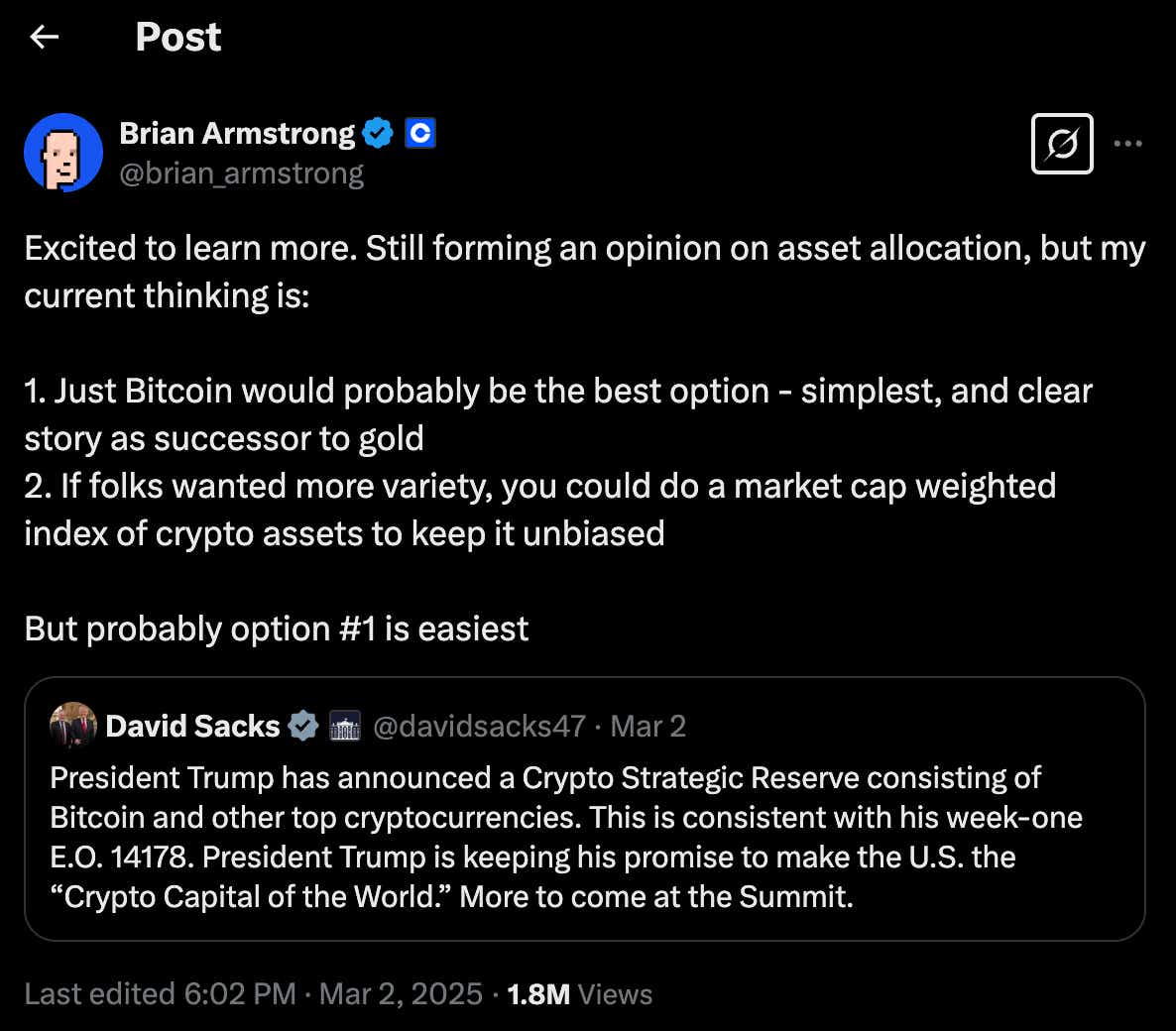1176x1031 pixels.
Task: Click Brian Armstrong's blue verified badge
Action: tap(379, 132)
